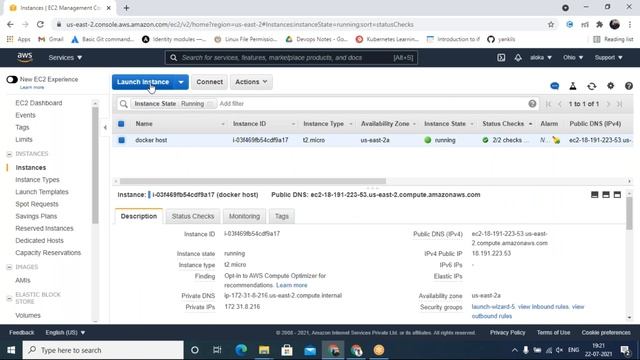
Task: Open EC2 Dashboard in sidebar
Action: [x=39, y=103]
